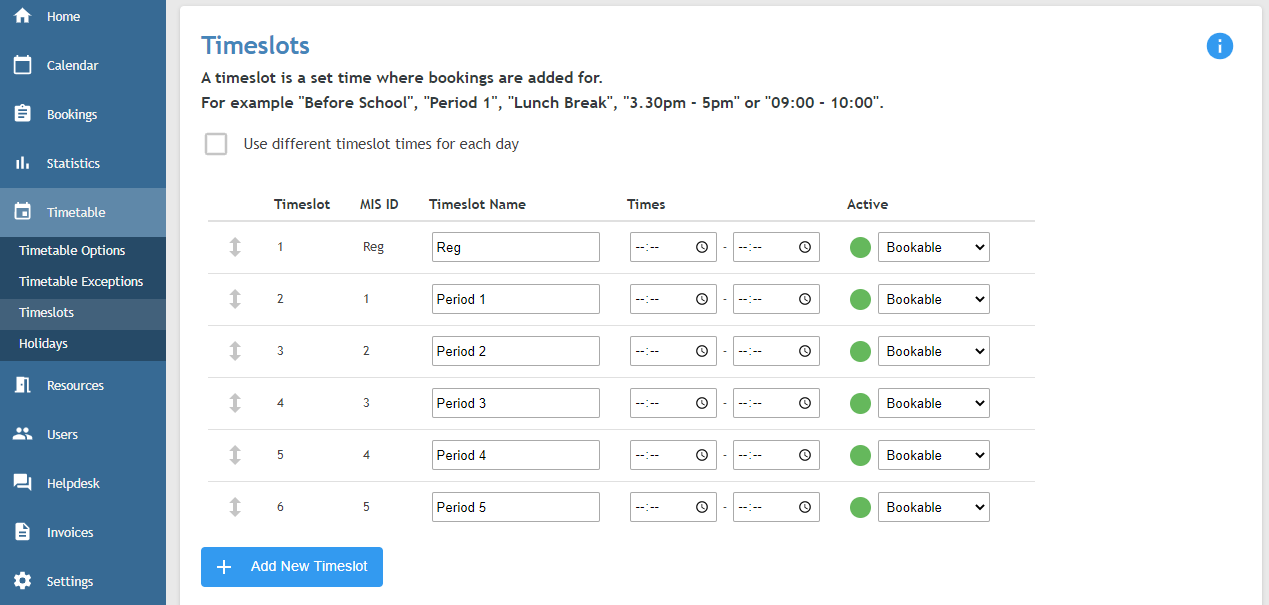
Task: Open the Active dropdown for Reg
Action: pos(933,247)
